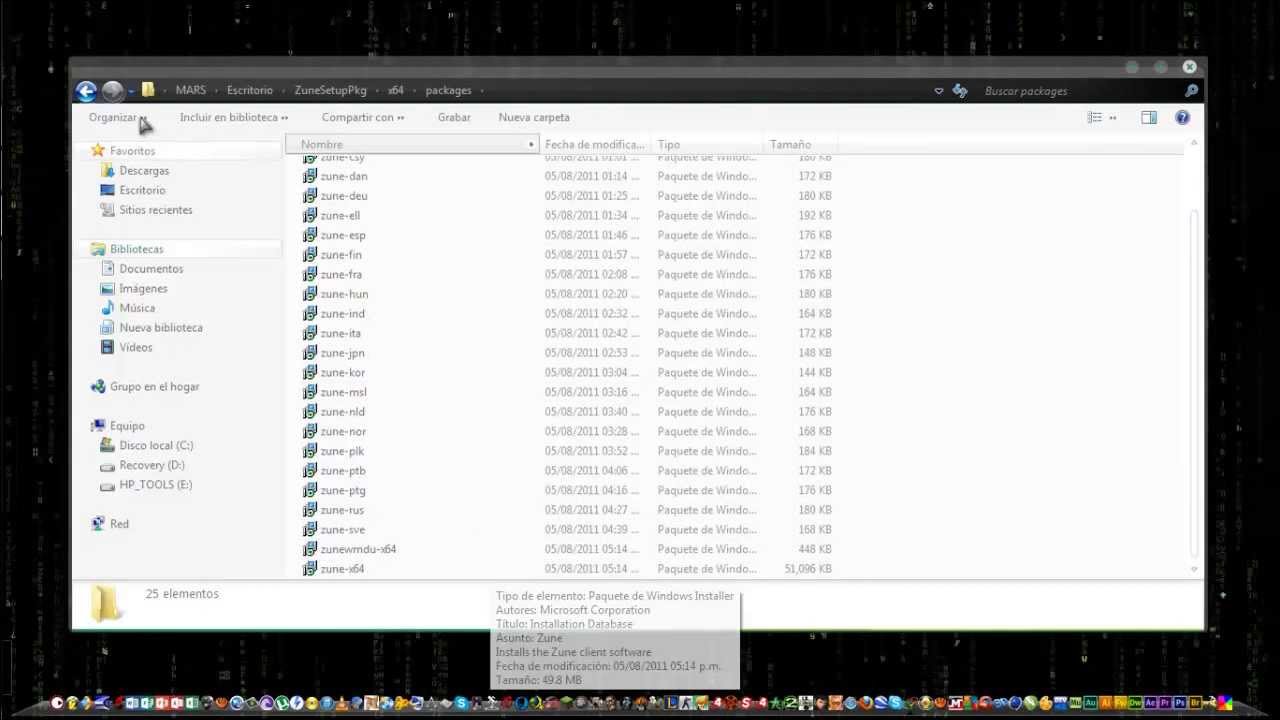Viewport: 1280px width, 720px height.
Task: Click the installer icon of zune-x64
Action: 310,569
